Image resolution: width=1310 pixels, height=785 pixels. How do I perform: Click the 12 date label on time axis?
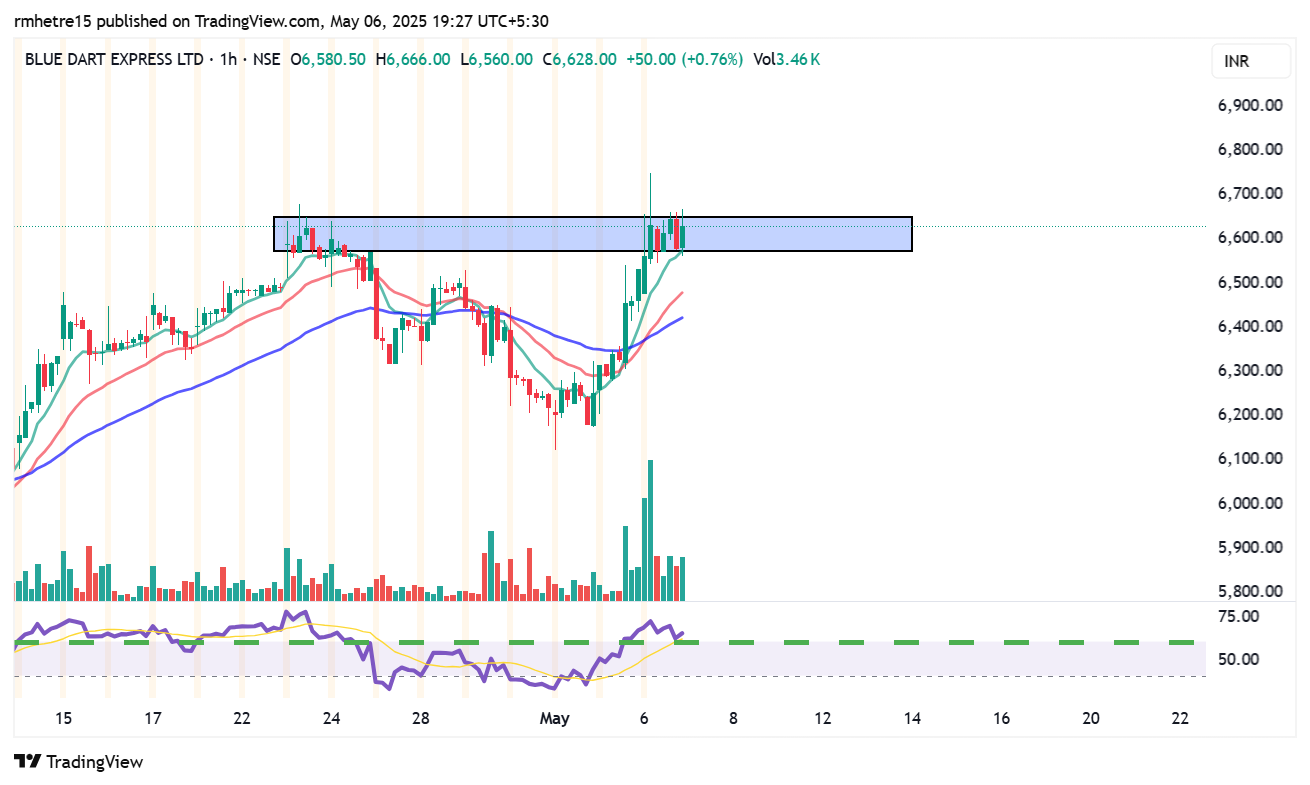(823, 718)
